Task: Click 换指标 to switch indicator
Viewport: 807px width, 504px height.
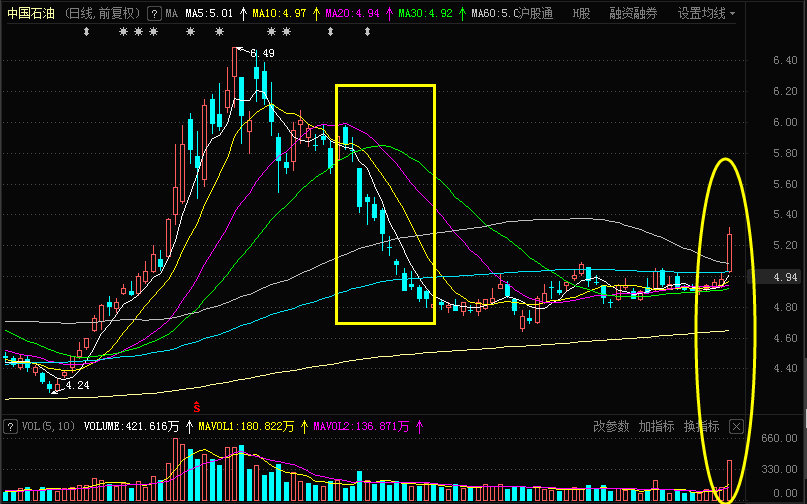Action: pos(701,427)
